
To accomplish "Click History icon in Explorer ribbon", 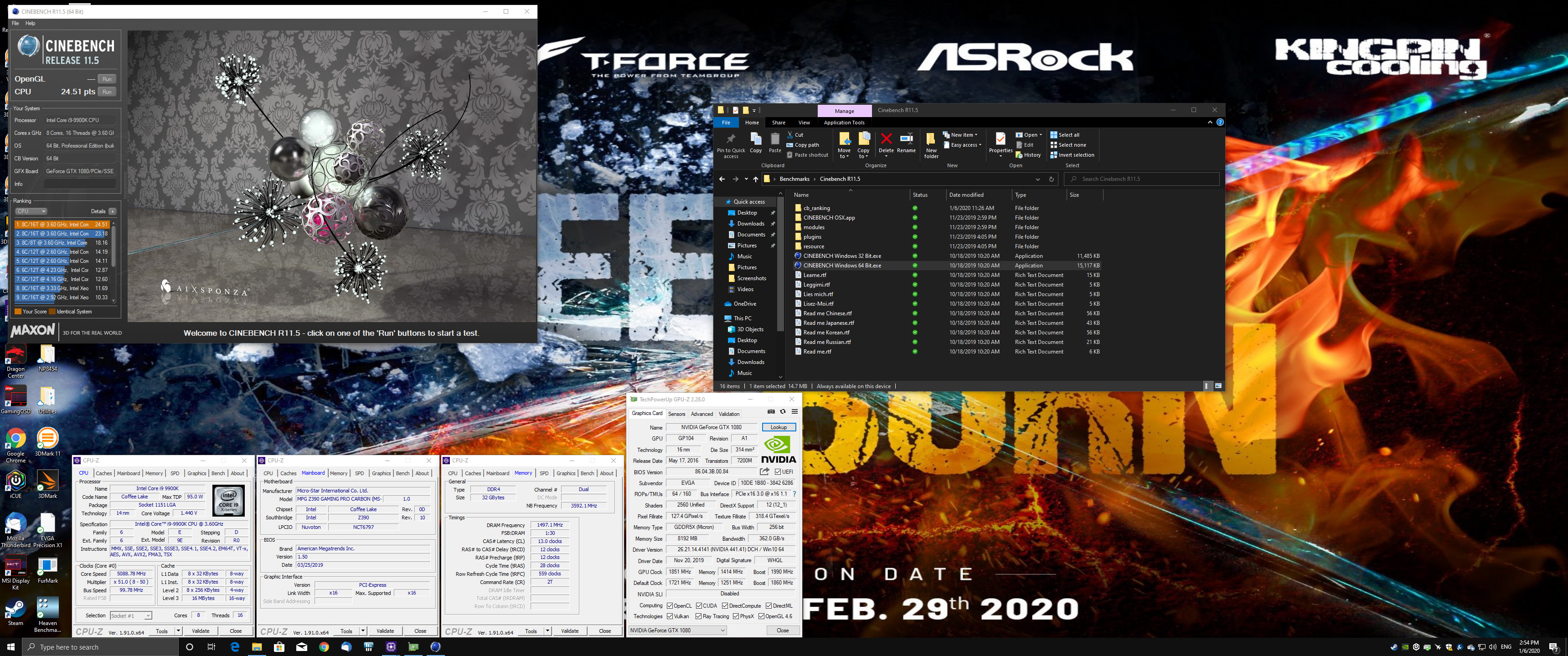I will point(1019,155).
